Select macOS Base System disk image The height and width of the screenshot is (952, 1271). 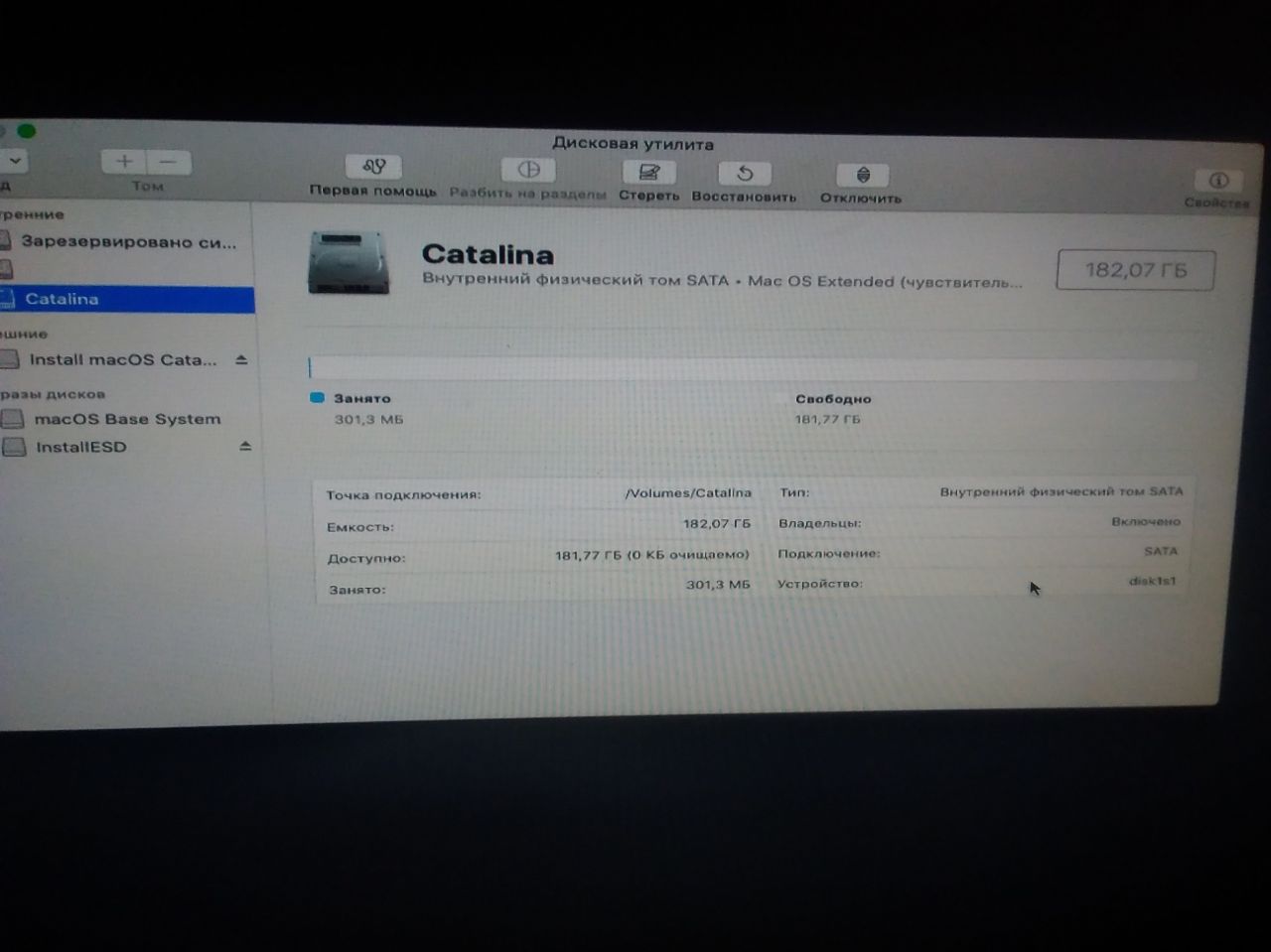127,419
